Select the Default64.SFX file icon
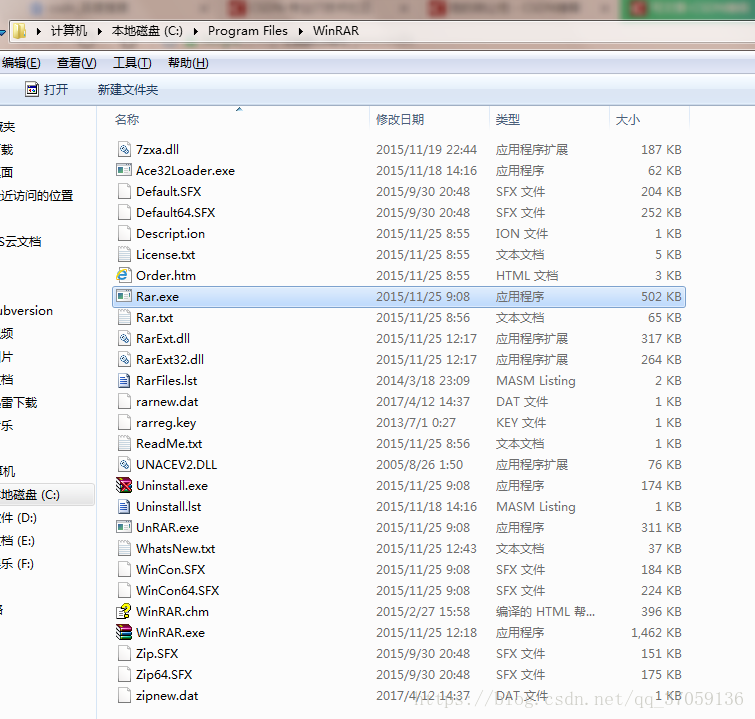 pos(124,212)
